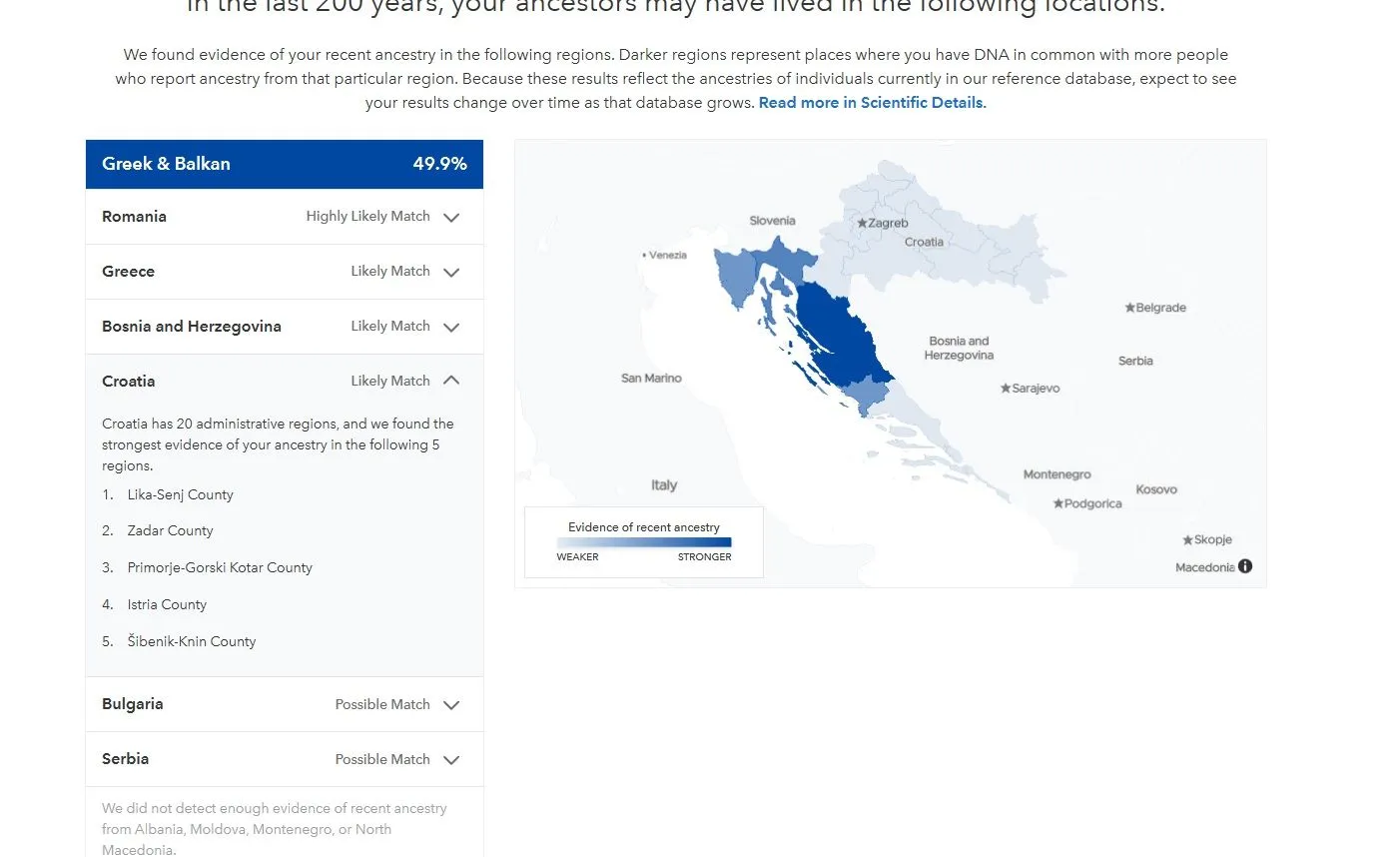This screenshot has height=857, width=1400.
Task: Click Istria County in the regions list
Action: click(x=167, y=604)
